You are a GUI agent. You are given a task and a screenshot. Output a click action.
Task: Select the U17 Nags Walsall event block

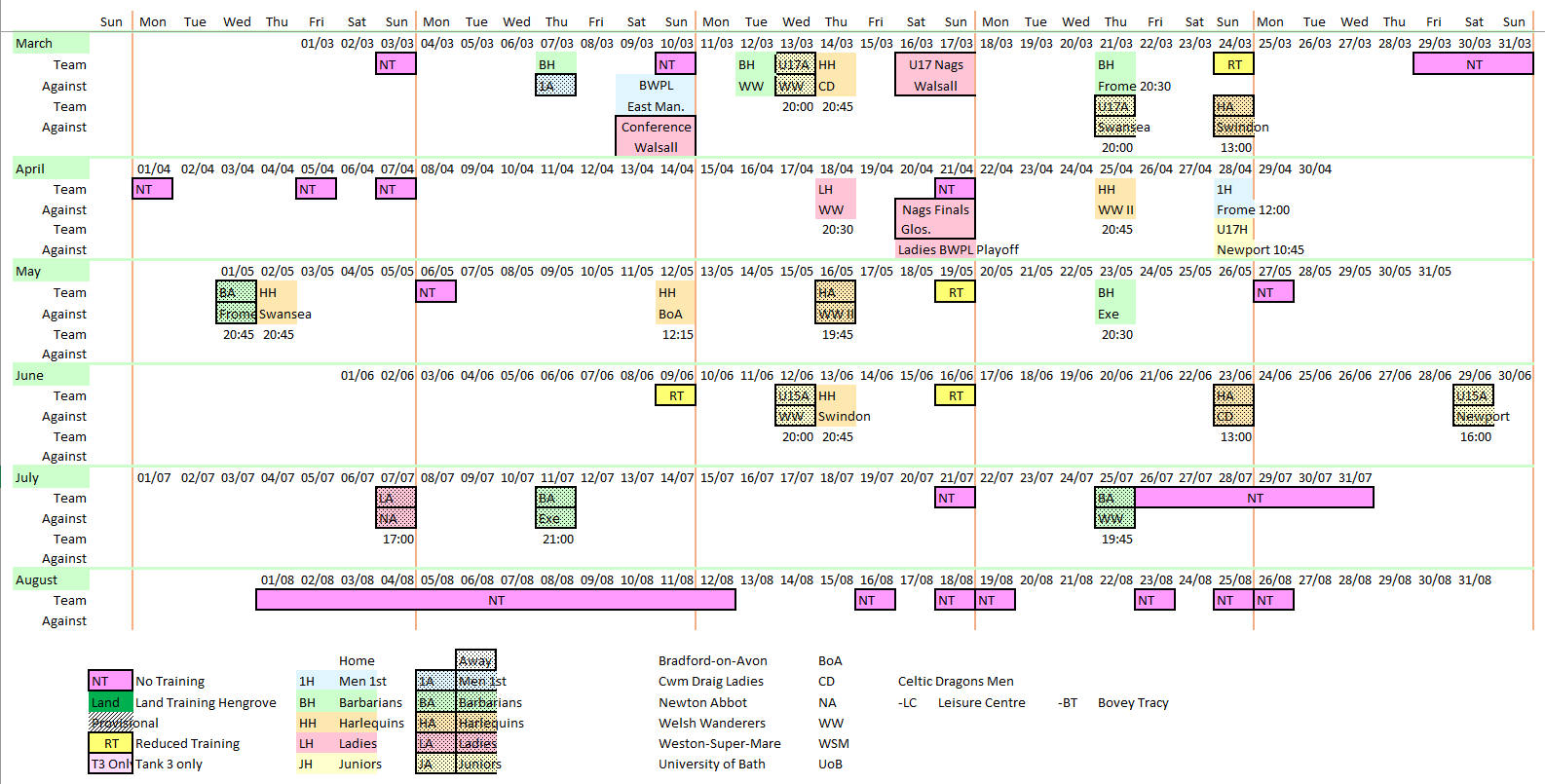[935, 75]
